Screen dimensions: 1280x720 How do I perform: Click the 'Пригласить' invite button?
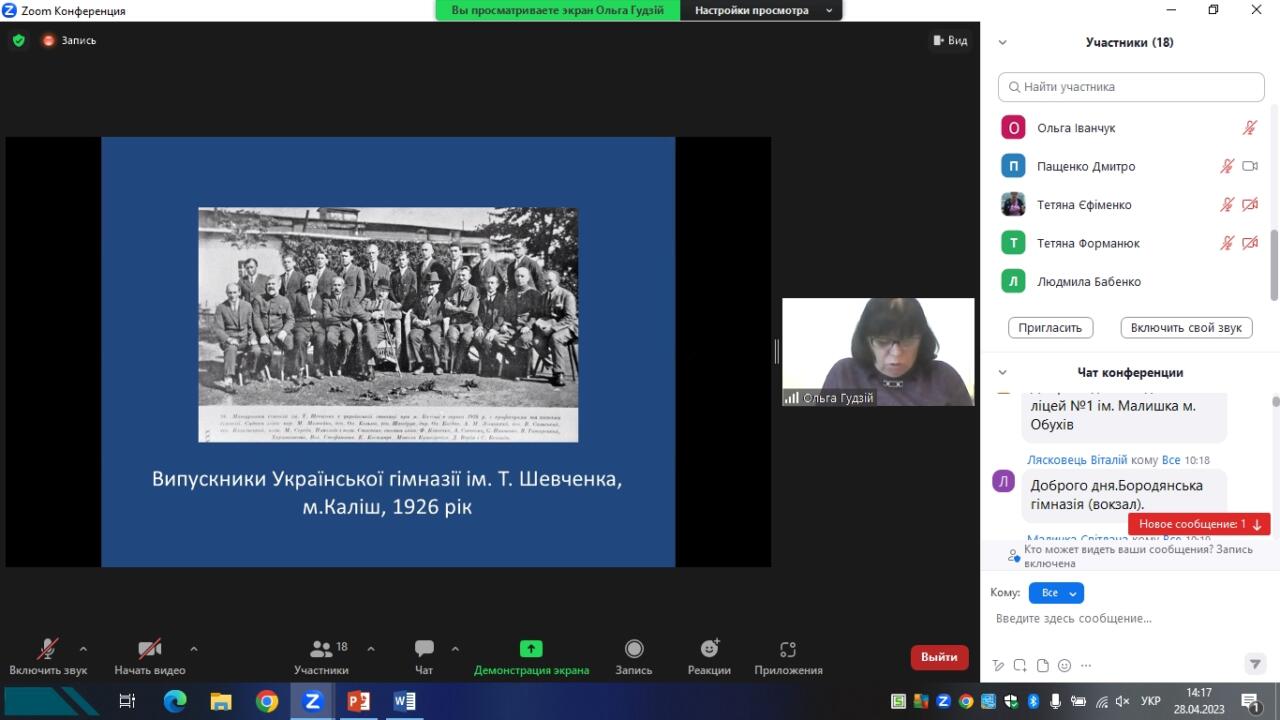click(1050, 327)
